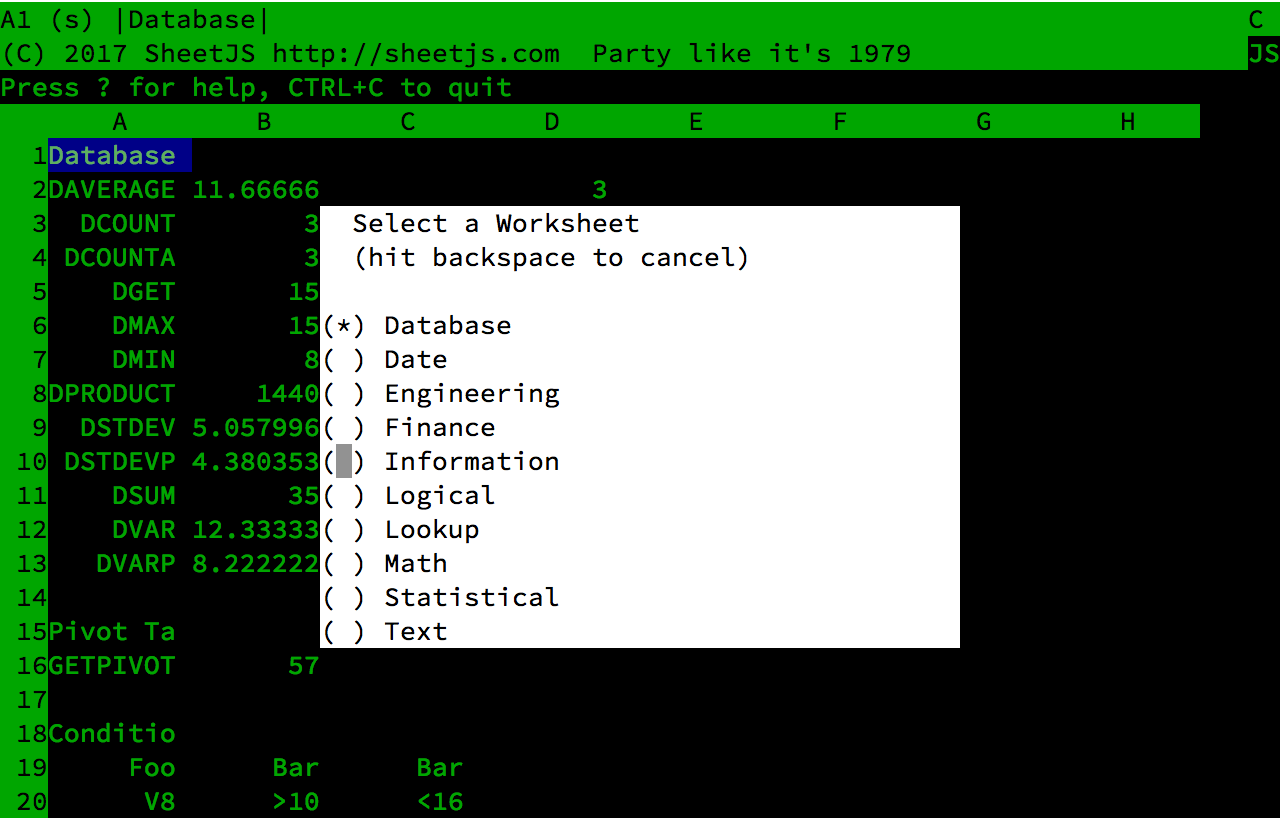This screenshot has width=1282, height=820.
Task: Select the Logical worksheet radio option
Action: coord(344,496)
